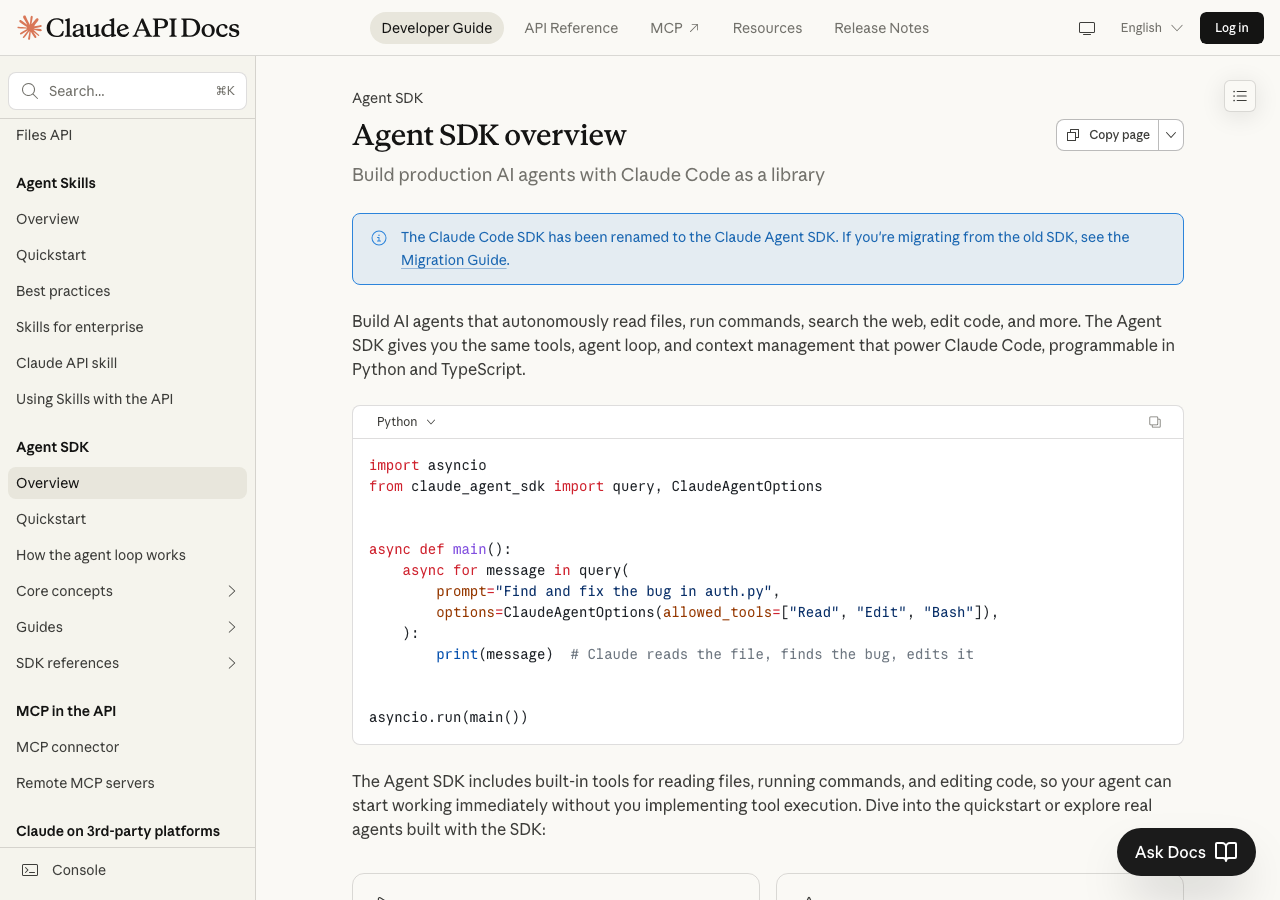Expand the Core concepts section
Image resolution: width=1280 pixels, height=900 pixels.
pos(232,591)
